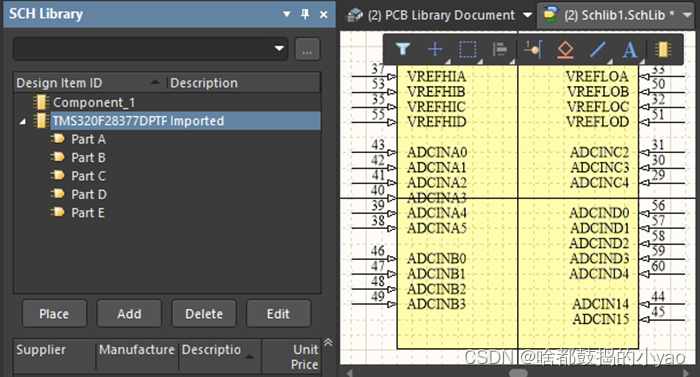Select Part D of the component
This screenshot has width=700, height=377.
tap(88, 194)
